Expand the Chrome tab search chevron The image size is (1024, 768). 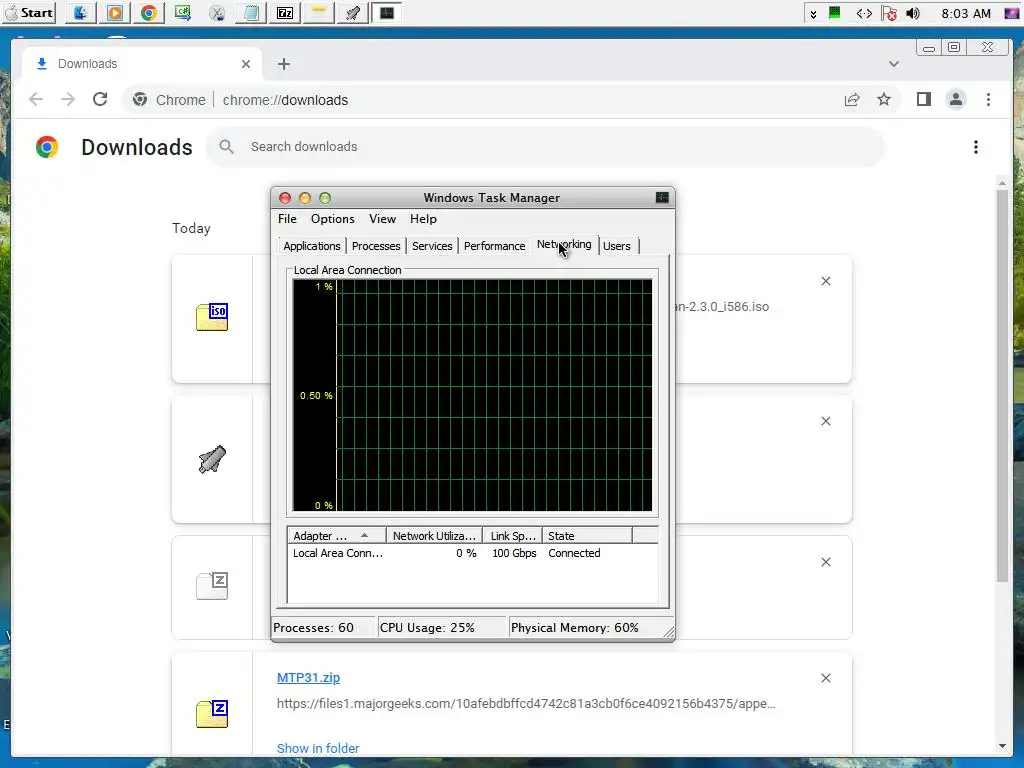point(894,64)
